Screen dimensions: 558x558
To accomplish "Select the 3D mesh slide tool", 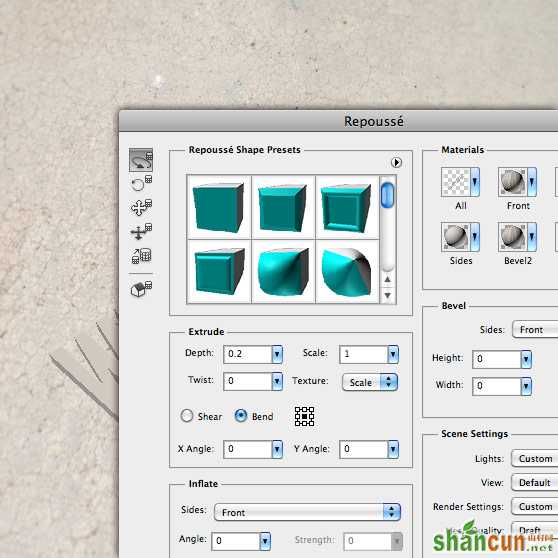I will coord(141,231).
